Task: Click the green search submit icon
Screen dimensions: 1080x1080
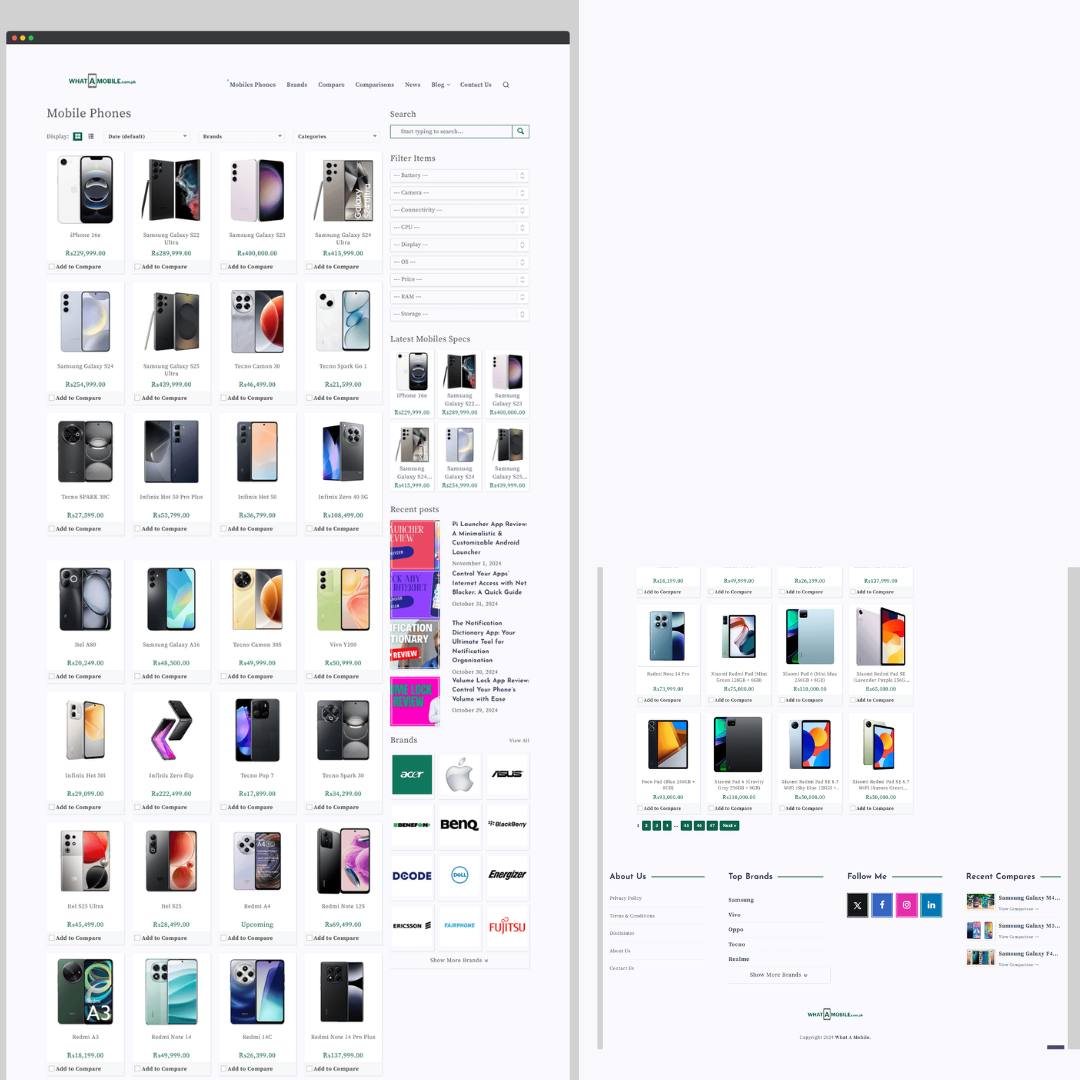Action: pos(521,132)
